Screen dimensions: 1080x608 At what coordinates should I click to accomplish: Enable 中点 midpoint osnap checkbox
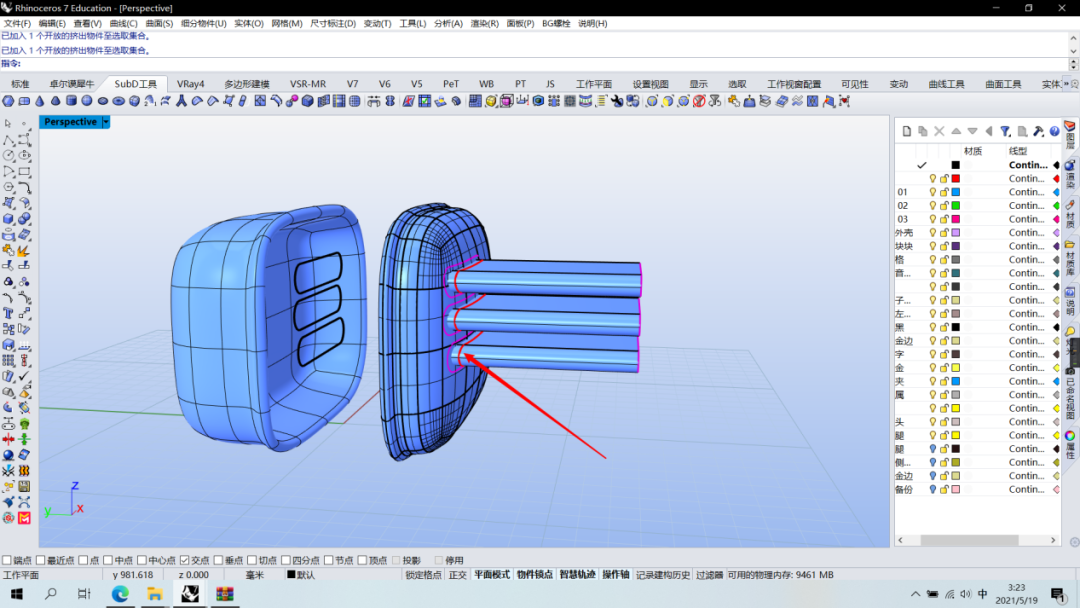(x=108, y=560)
